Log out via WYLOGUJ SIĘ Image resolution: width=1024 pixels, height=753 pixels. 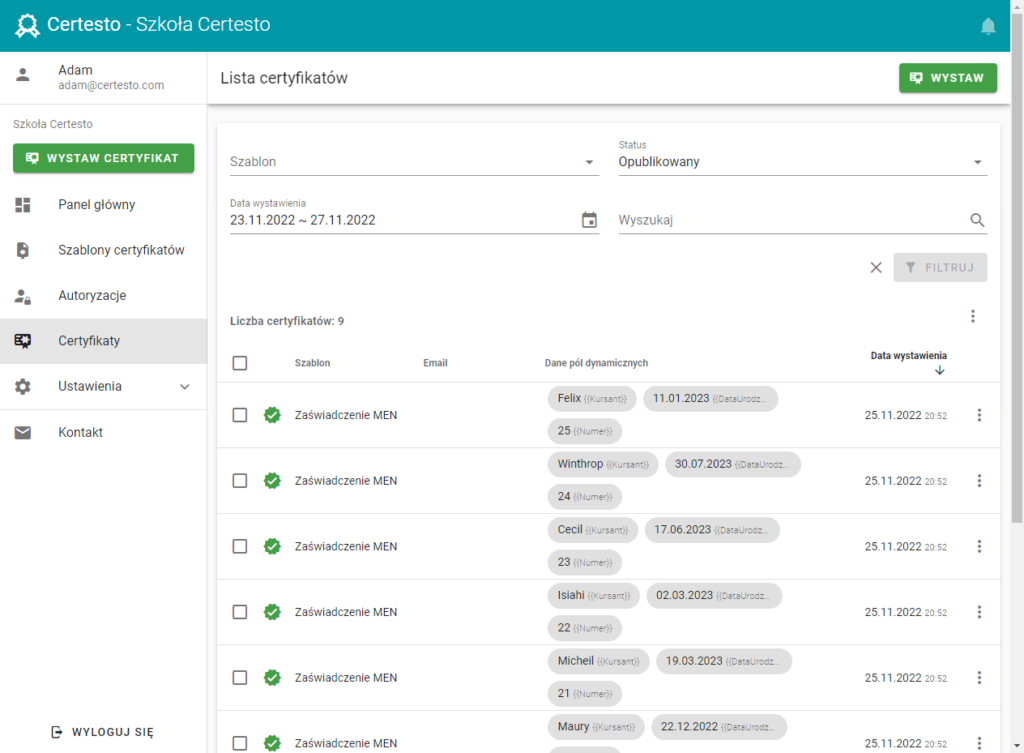pos(103,732)
